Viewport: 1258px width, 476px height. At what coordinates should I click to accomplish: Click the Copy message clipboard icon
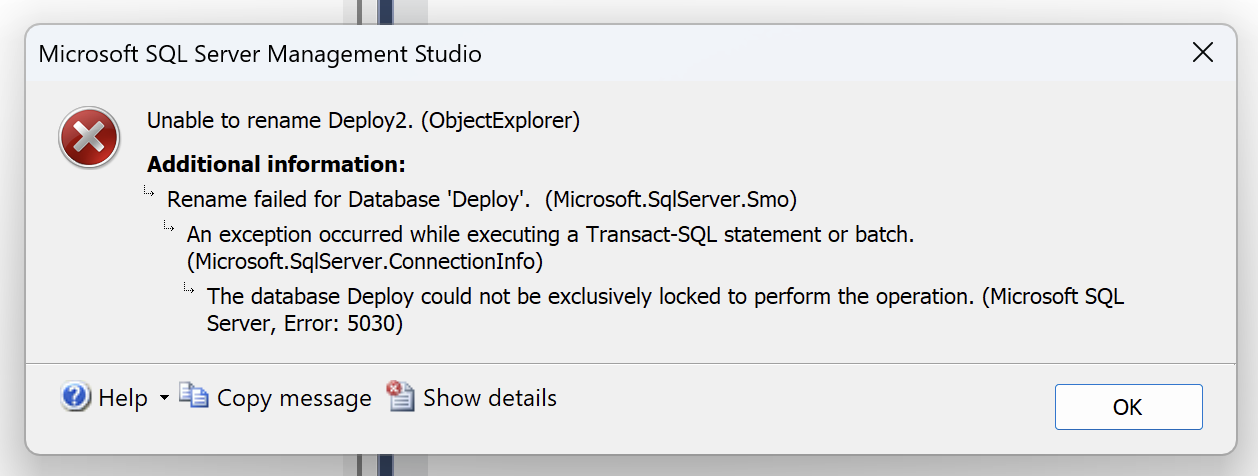pyautogui.click(x=194, y=396)
